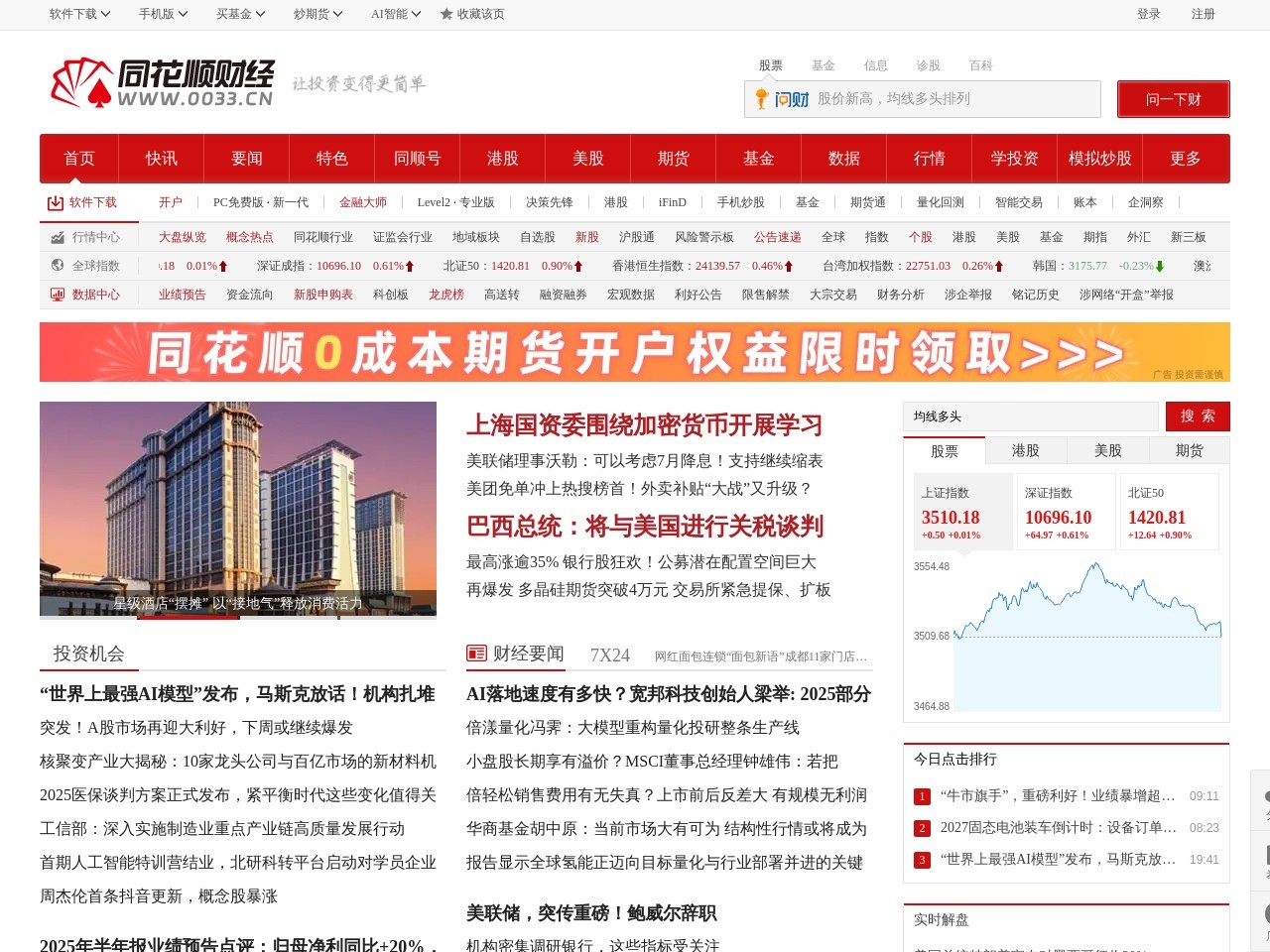Viewport: 1270px width, 952px height.
Task: Click the 同花顺财经 logo
Action: tap(162, 83)
